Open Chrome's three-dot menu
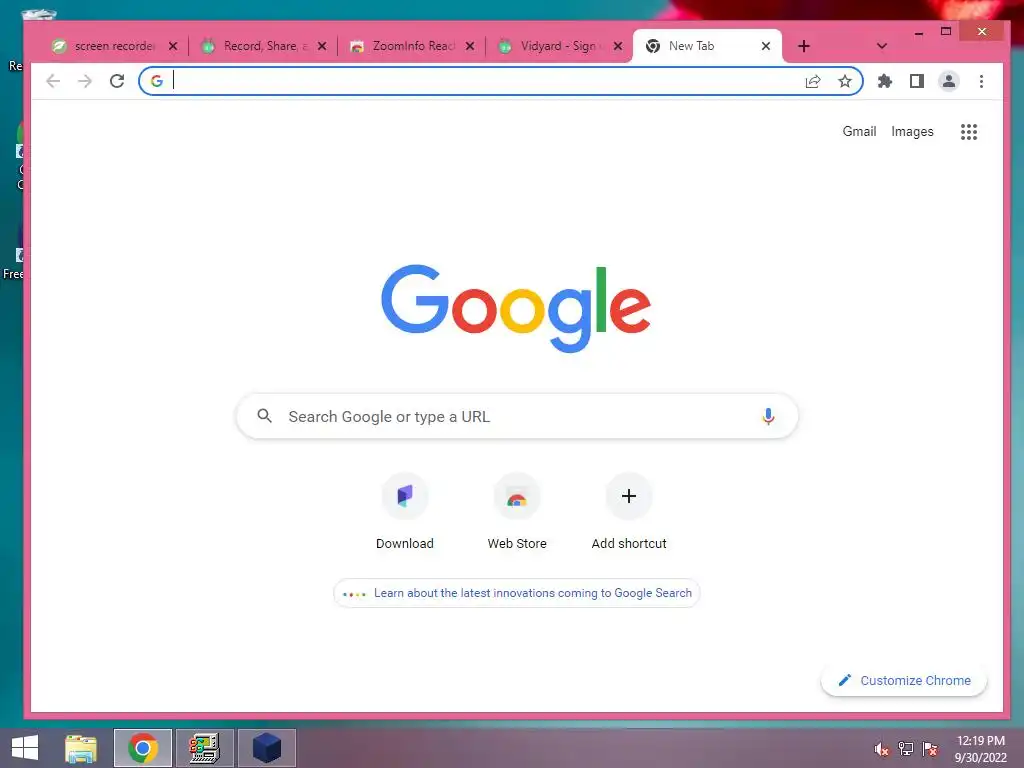 981,81
